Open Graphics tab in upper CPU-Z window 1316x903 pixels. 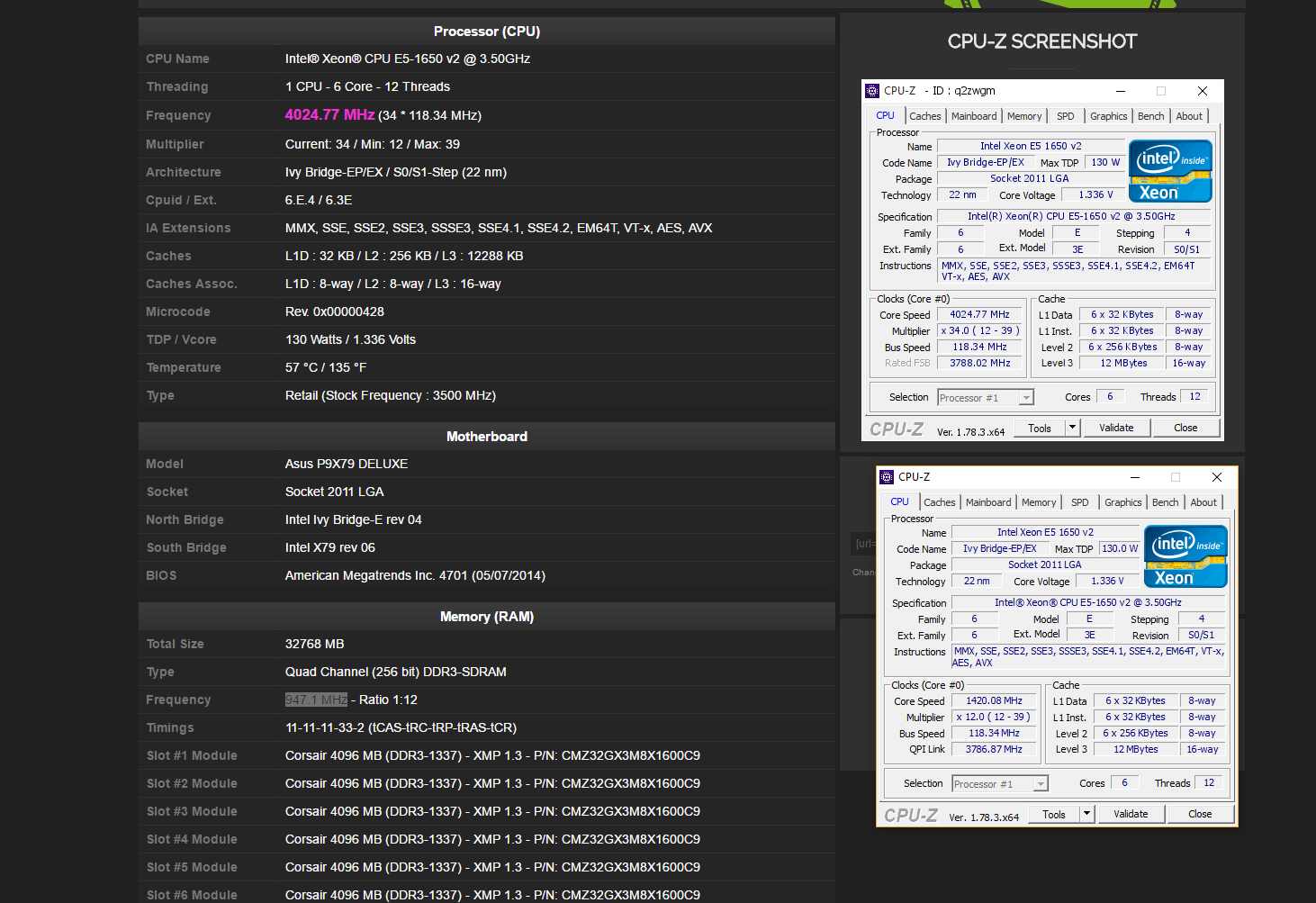coord(1109,116)
